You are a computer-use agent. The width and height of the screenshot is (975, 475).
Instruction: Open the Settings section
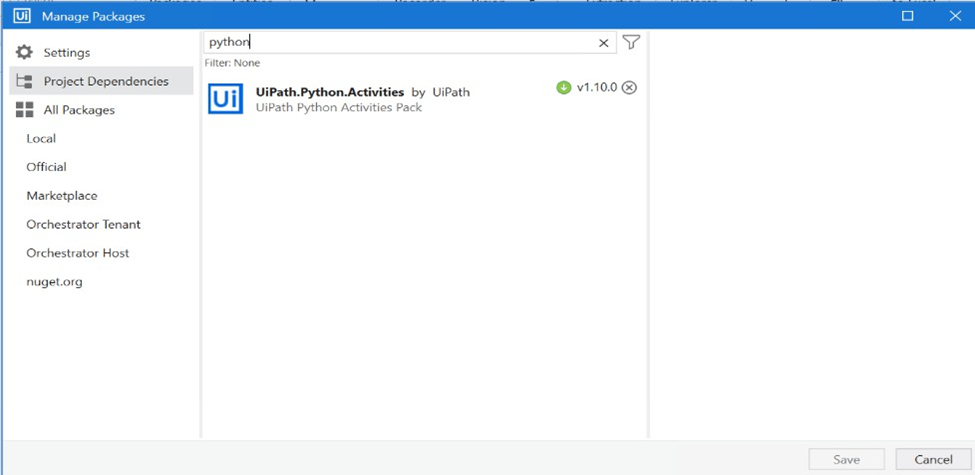coord(66,52)
